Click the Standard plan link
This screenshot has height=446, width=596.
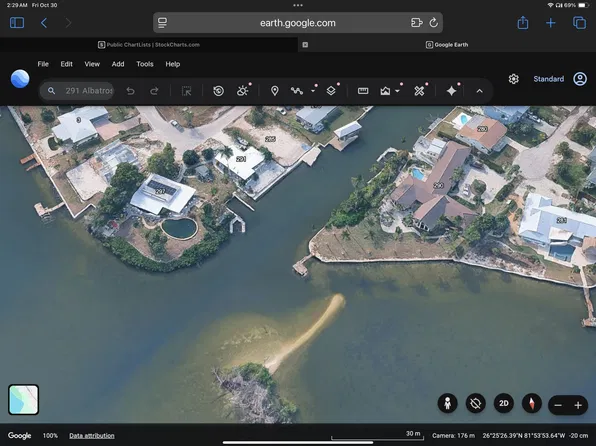click(548, 79)
